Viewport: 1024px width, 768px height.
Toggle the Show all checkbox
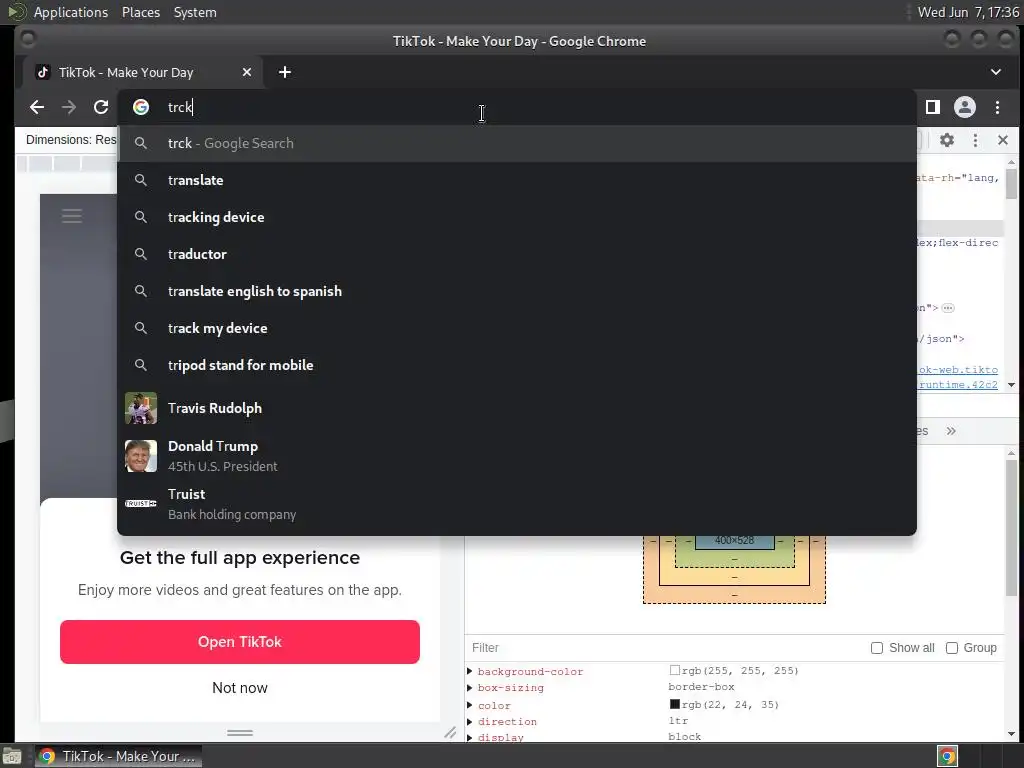[877, 648]
